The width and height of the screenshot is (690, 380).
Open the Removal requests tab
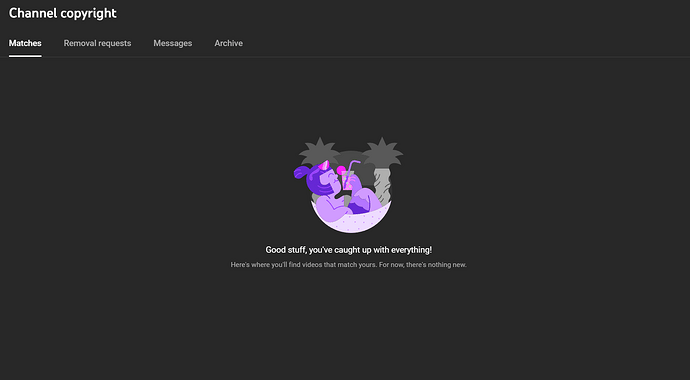click(x=97, y=43)
